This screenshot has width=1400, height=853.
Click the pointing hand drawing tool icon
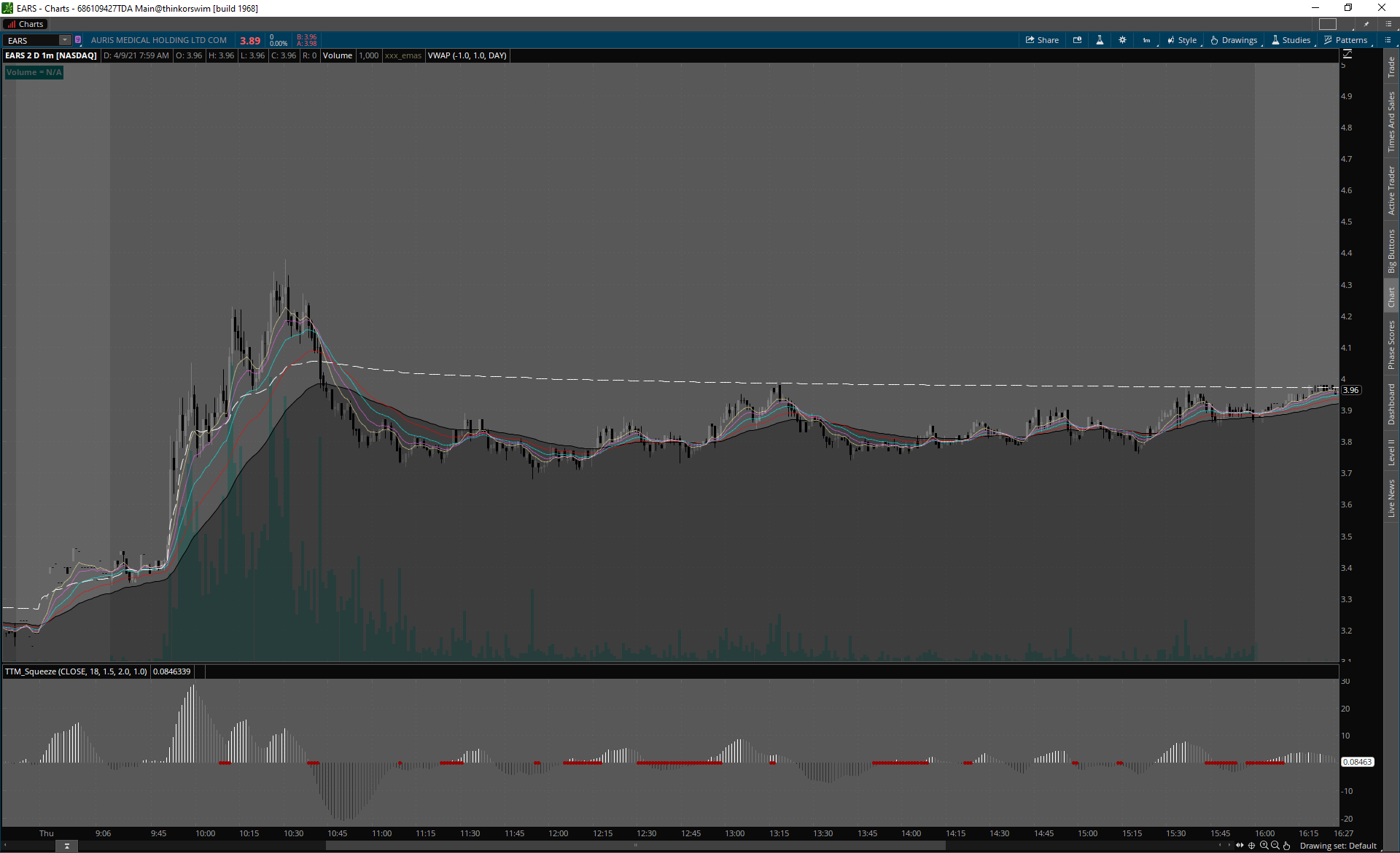point(1287,846)
